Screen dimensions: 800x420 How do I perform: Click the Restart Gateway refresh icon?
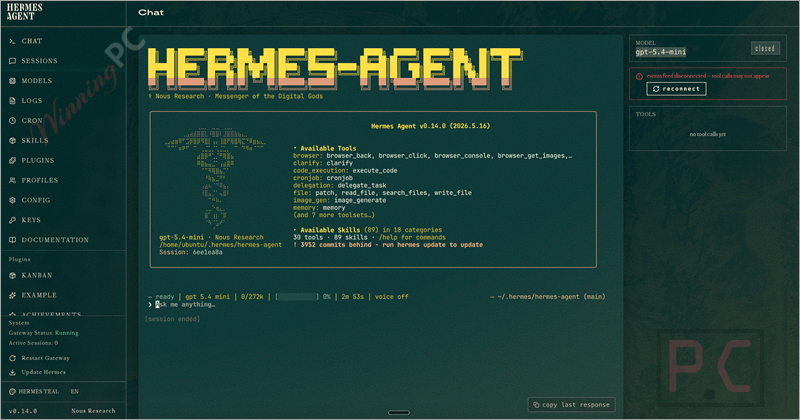(x=12, y=358)
